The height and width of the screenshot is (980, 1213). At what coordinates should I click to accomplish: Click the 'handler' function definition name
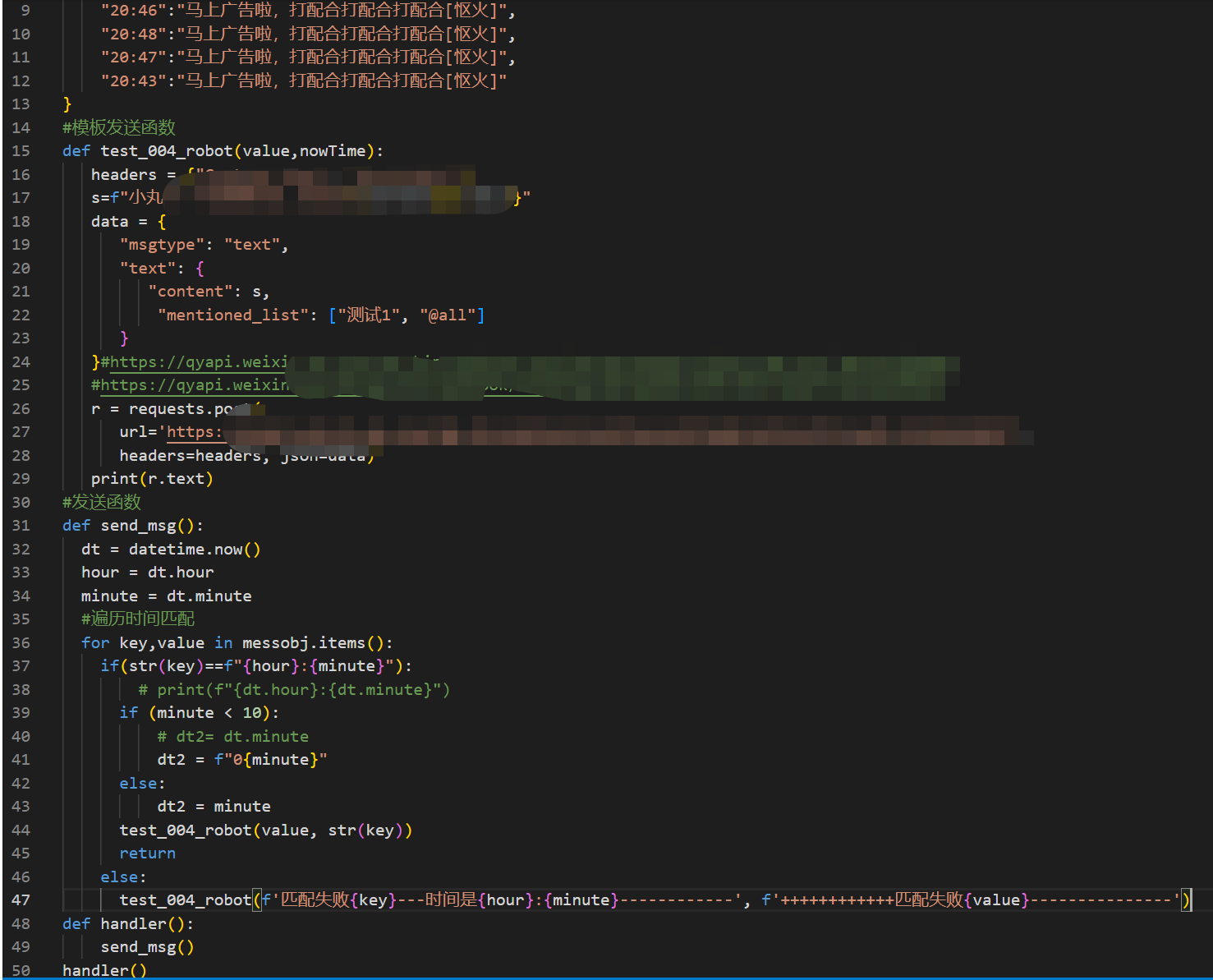click(133, 924)
